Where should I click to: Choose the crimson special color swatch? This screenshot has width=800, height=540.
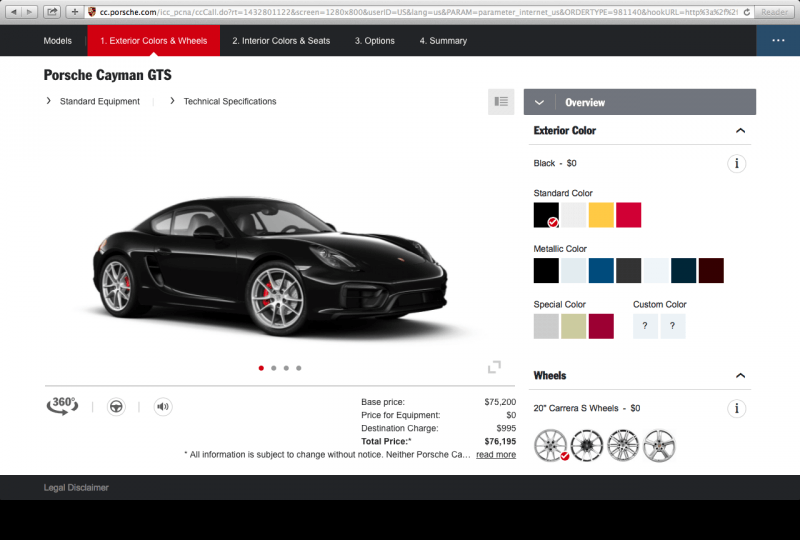pyautogui.click(x=602, y=326)
